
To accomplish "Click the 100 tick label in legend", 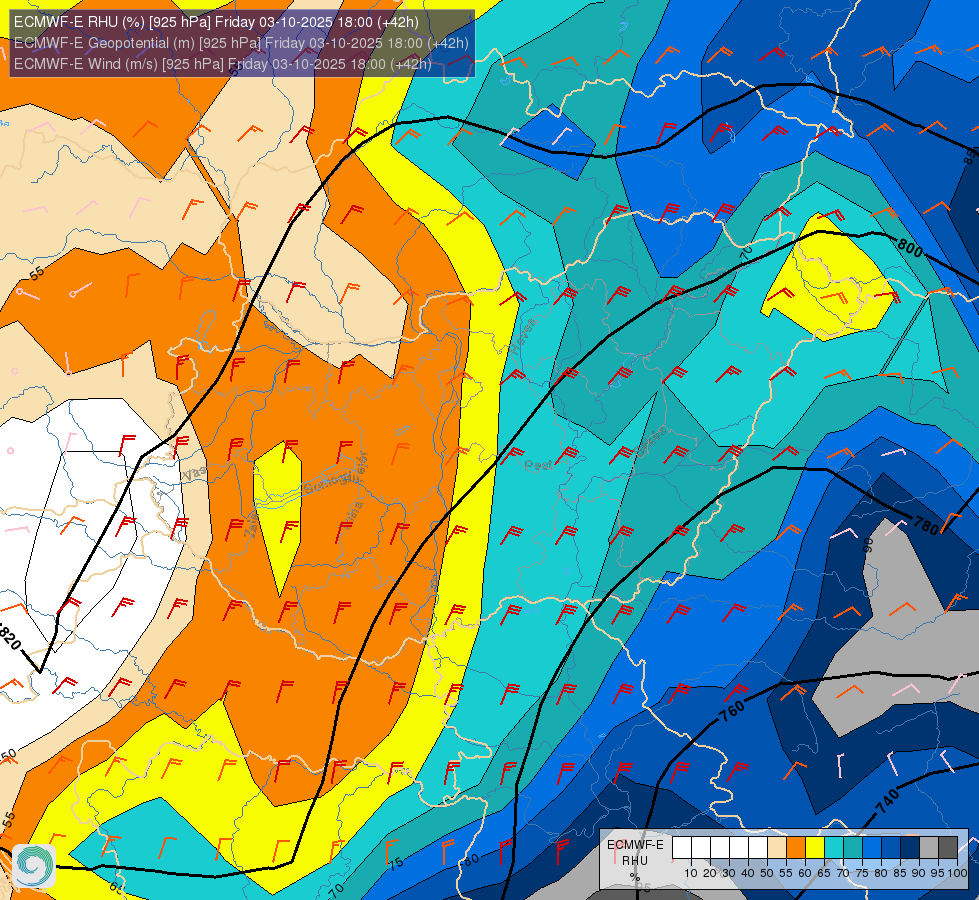I will click(x=957, y=873).
